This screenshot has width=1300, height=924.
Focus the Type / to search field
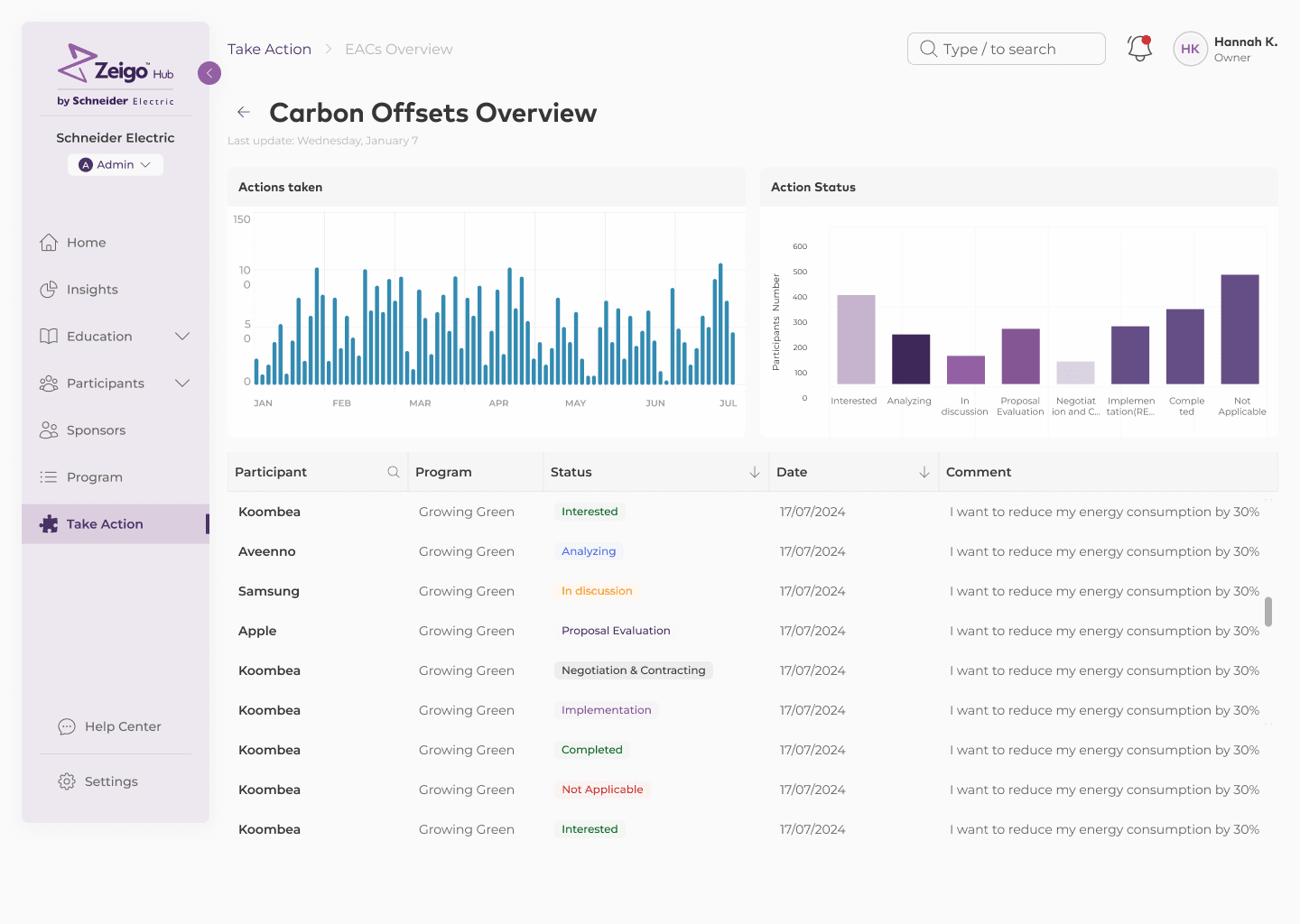pos(1006,49)
